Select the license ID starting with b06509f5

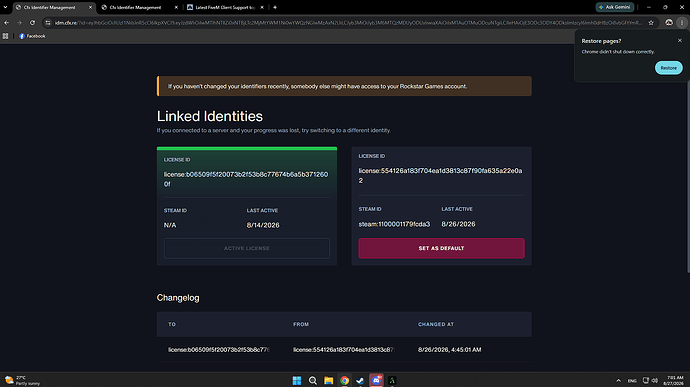[x=246, y=179]
